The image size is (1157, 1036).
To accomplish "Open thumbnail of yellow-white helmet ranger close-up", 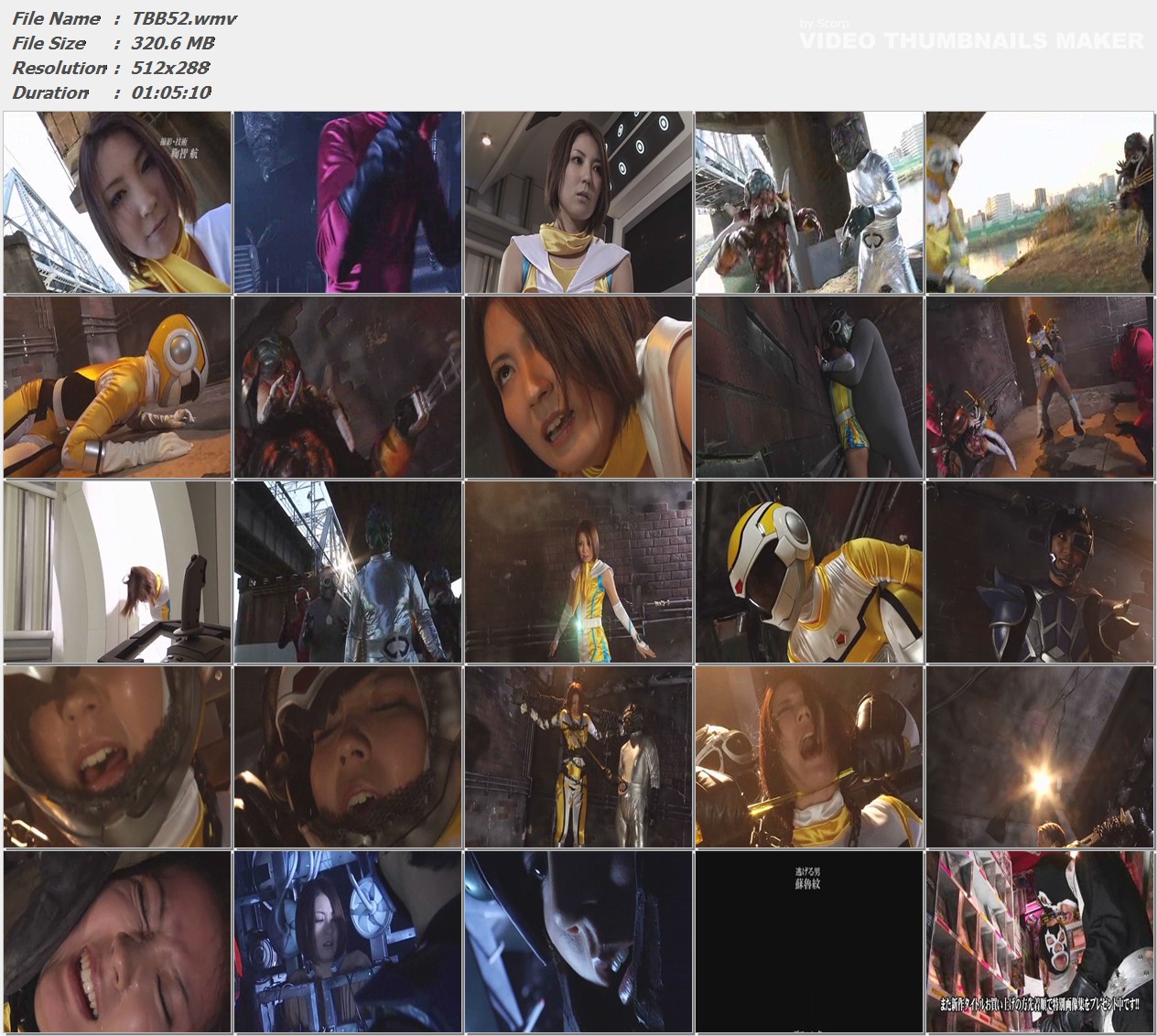I will pyautogui.click(x=809, y=572).
